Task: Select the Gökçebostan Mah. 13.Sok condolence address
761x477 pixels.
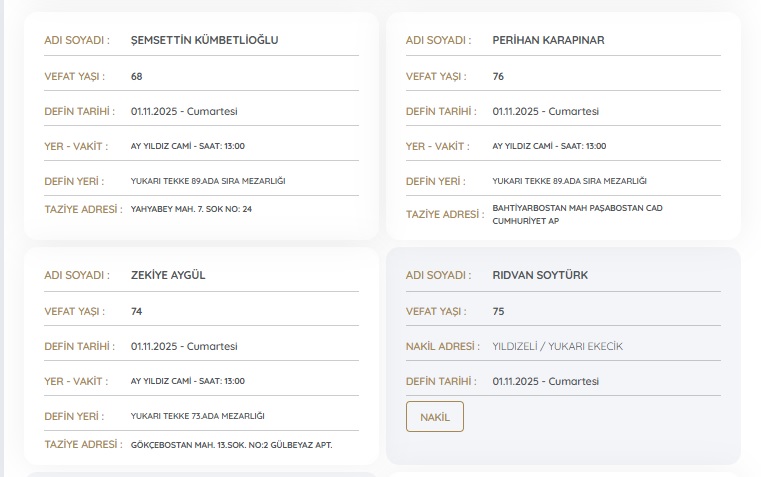Action: [x=231, y=444]
